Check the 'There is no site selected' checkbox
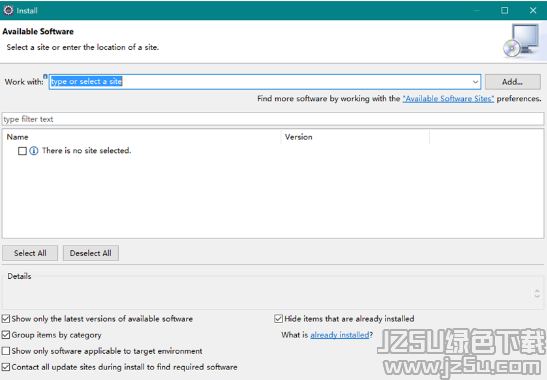 pyautogui.click(x=22, y=151)
